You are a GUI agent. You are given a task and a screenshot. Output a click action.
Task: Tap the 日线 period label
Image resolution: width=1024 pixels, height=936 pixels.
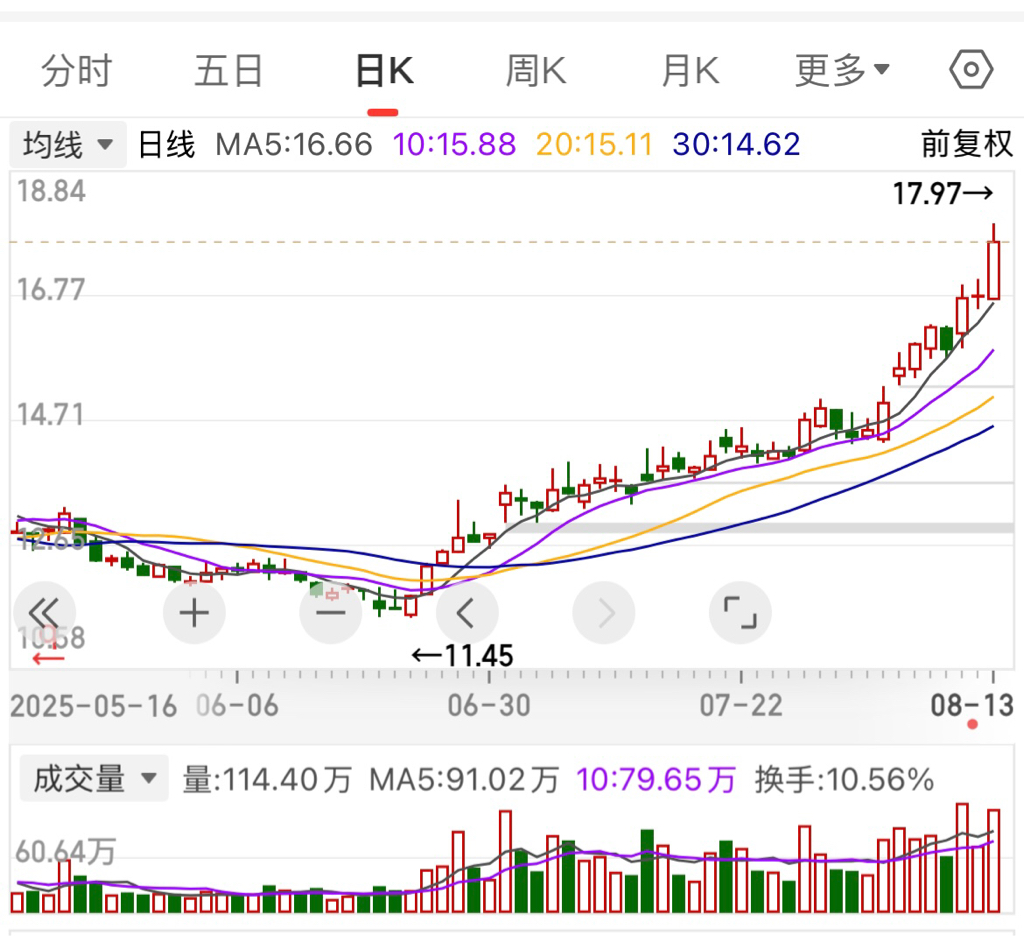point(167,144)
